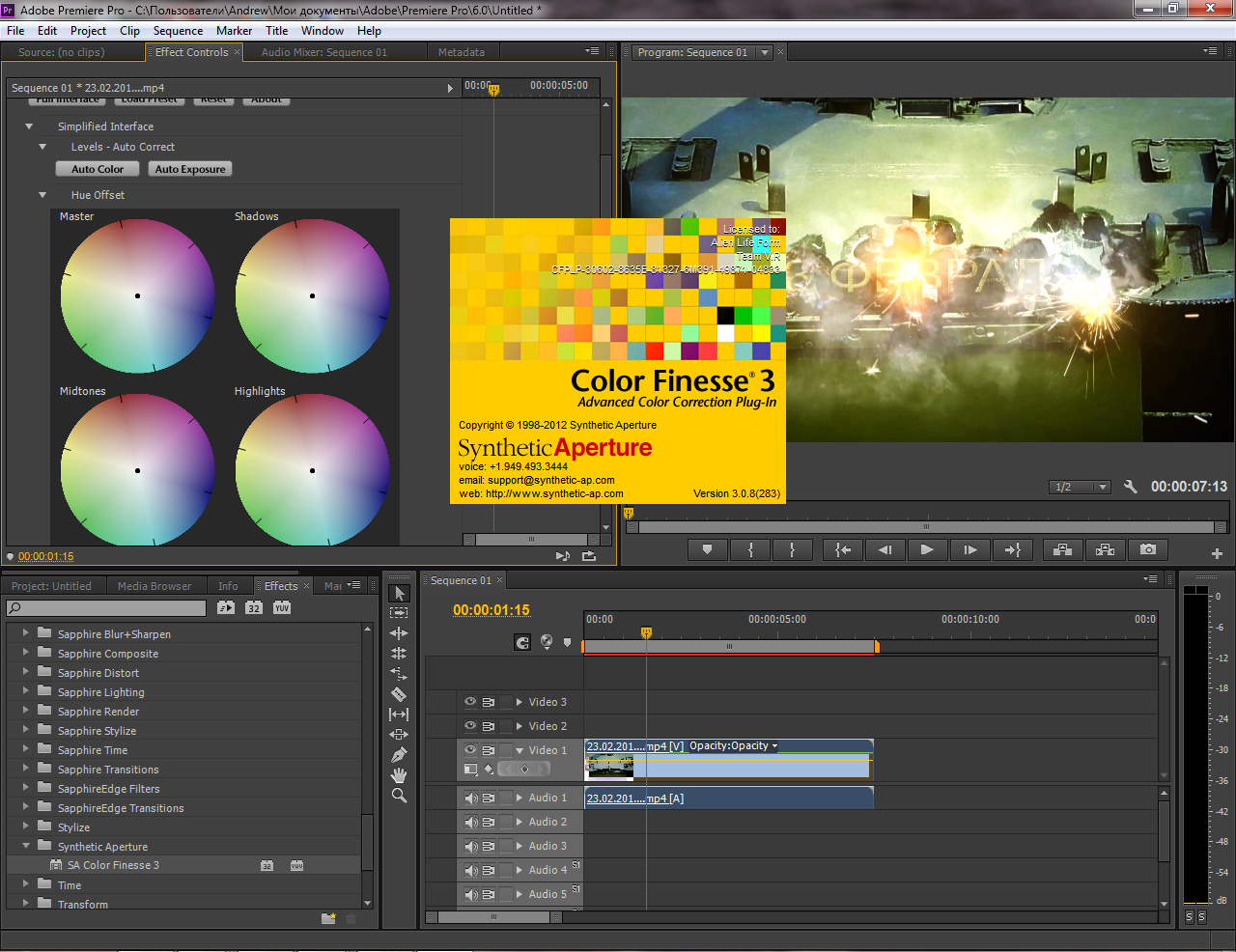This screenshot has width=1236, height=952.
Task: Open the Marker menu
Action: (234, 31)
